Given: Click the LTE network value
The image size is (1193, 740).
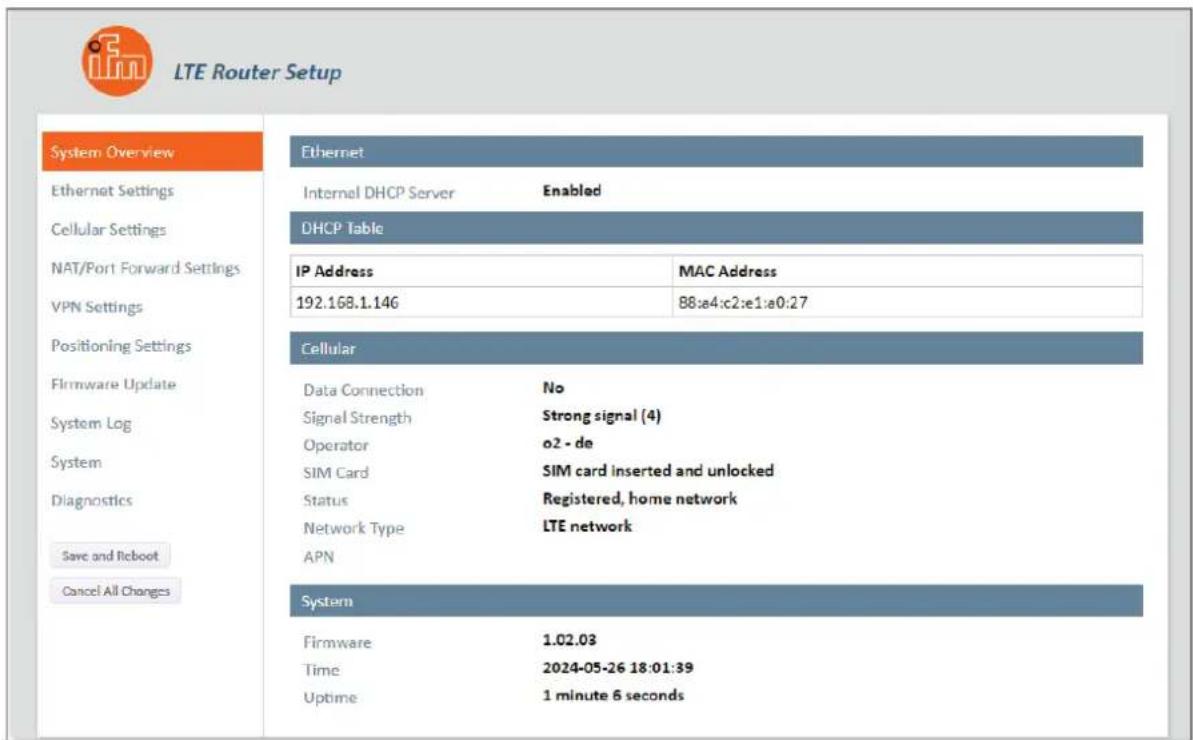Looking at the screenshot, I should (587, 526).
